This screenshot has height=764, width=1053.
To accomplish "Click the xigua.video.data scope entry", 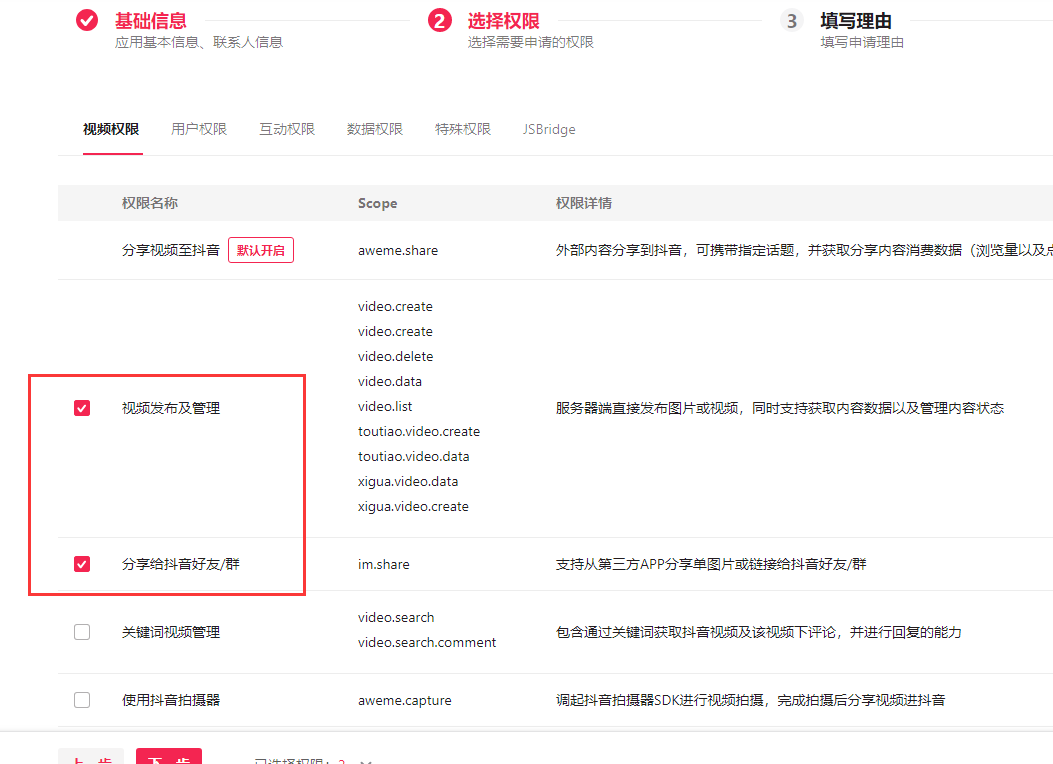I will (408, 481).
